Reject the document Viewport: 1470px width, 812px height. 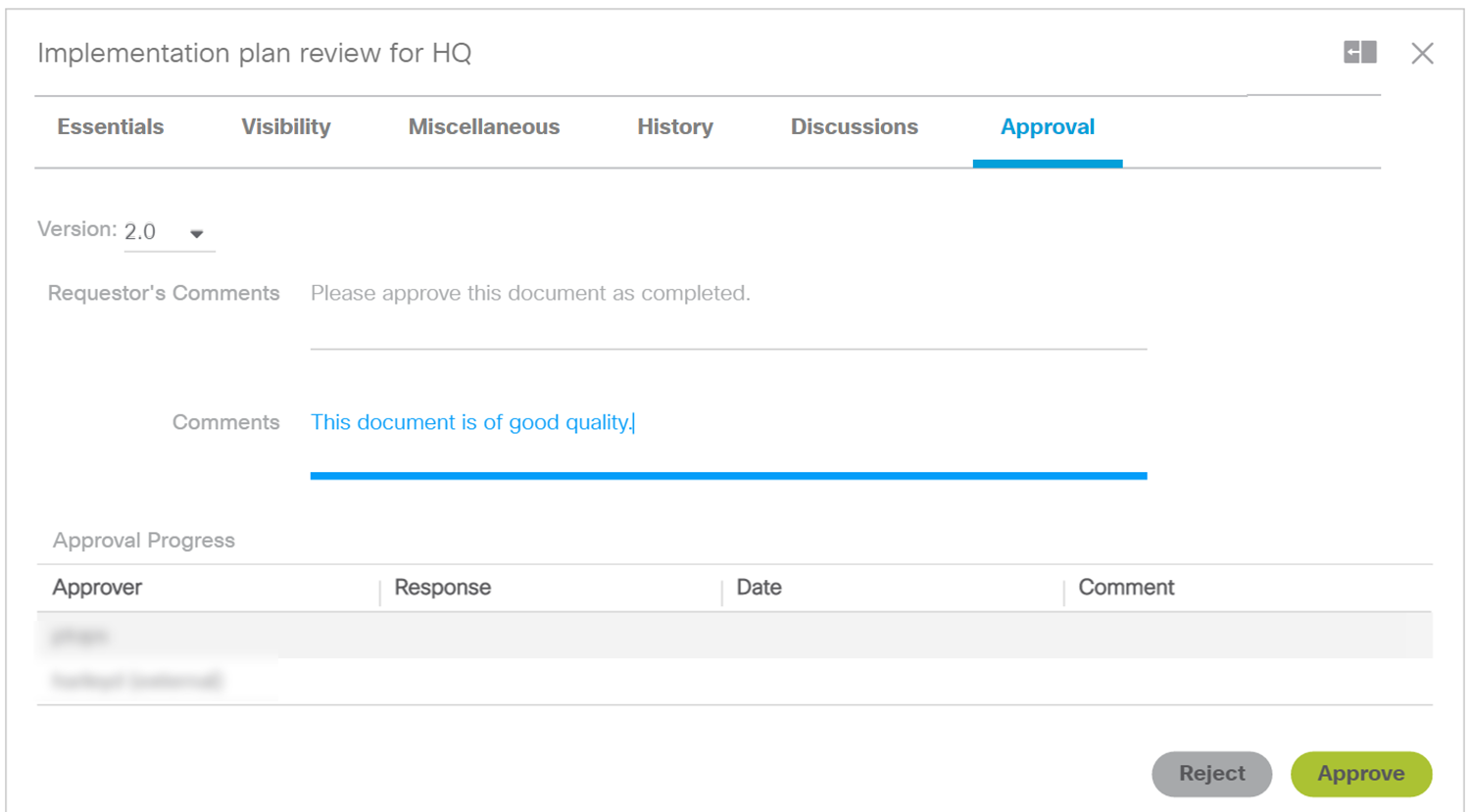[1212, 774]
